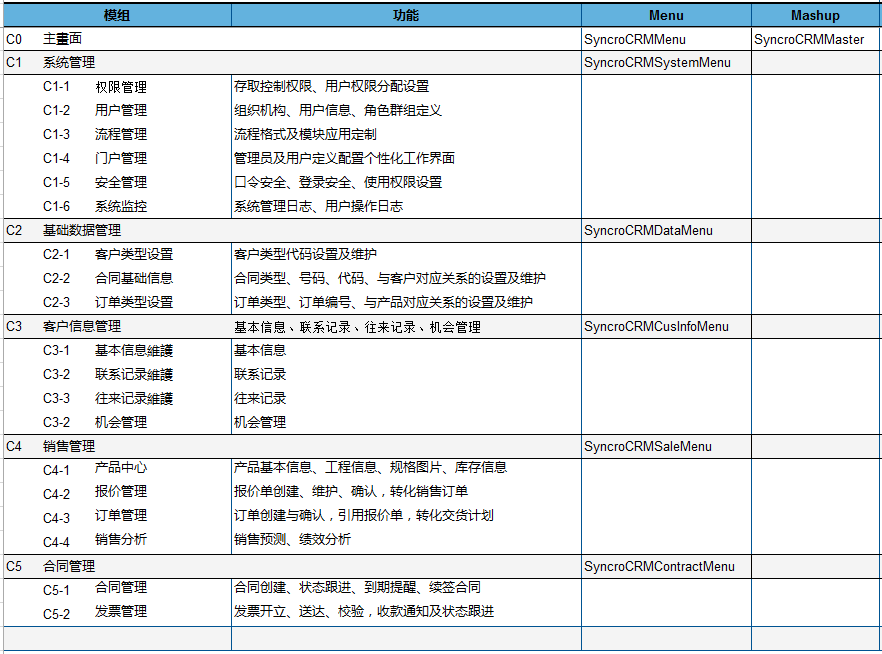This screenshot has height=654, width=882.
Task: Select the Menu column header
Action: 666,15
